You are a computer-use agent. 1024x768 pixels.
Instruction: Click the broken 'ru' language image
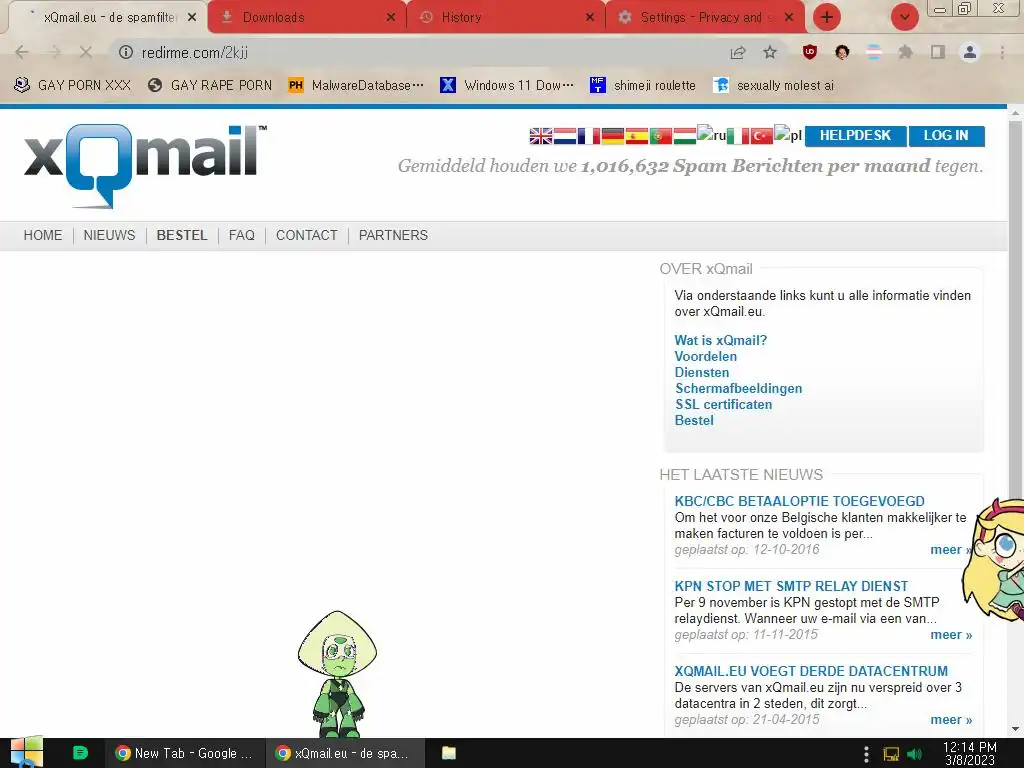711,135
